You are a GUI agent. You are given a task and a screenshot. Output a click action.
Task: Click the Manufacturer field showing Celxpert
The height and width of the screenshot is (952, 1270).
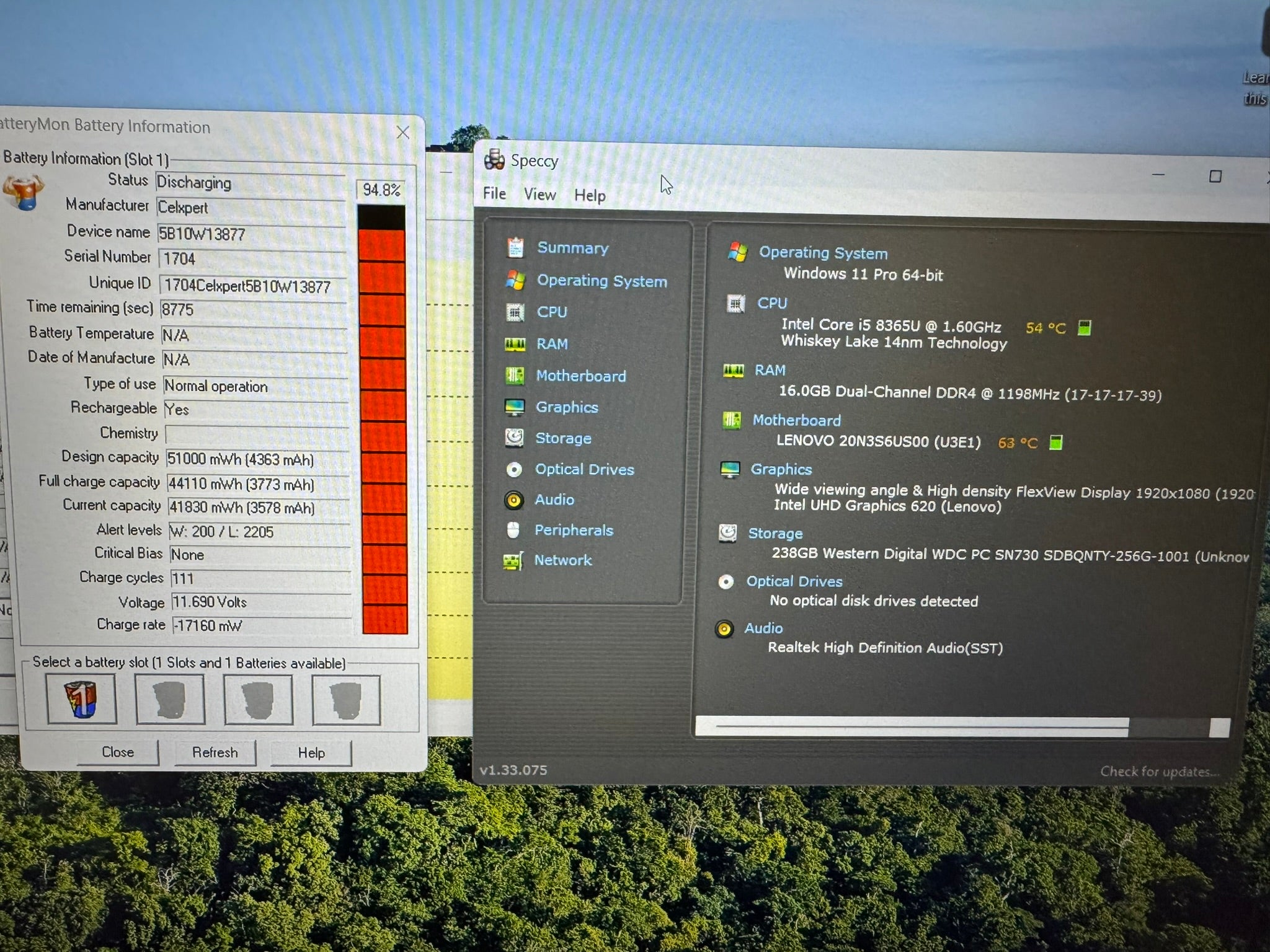click(x=251, y=208)
